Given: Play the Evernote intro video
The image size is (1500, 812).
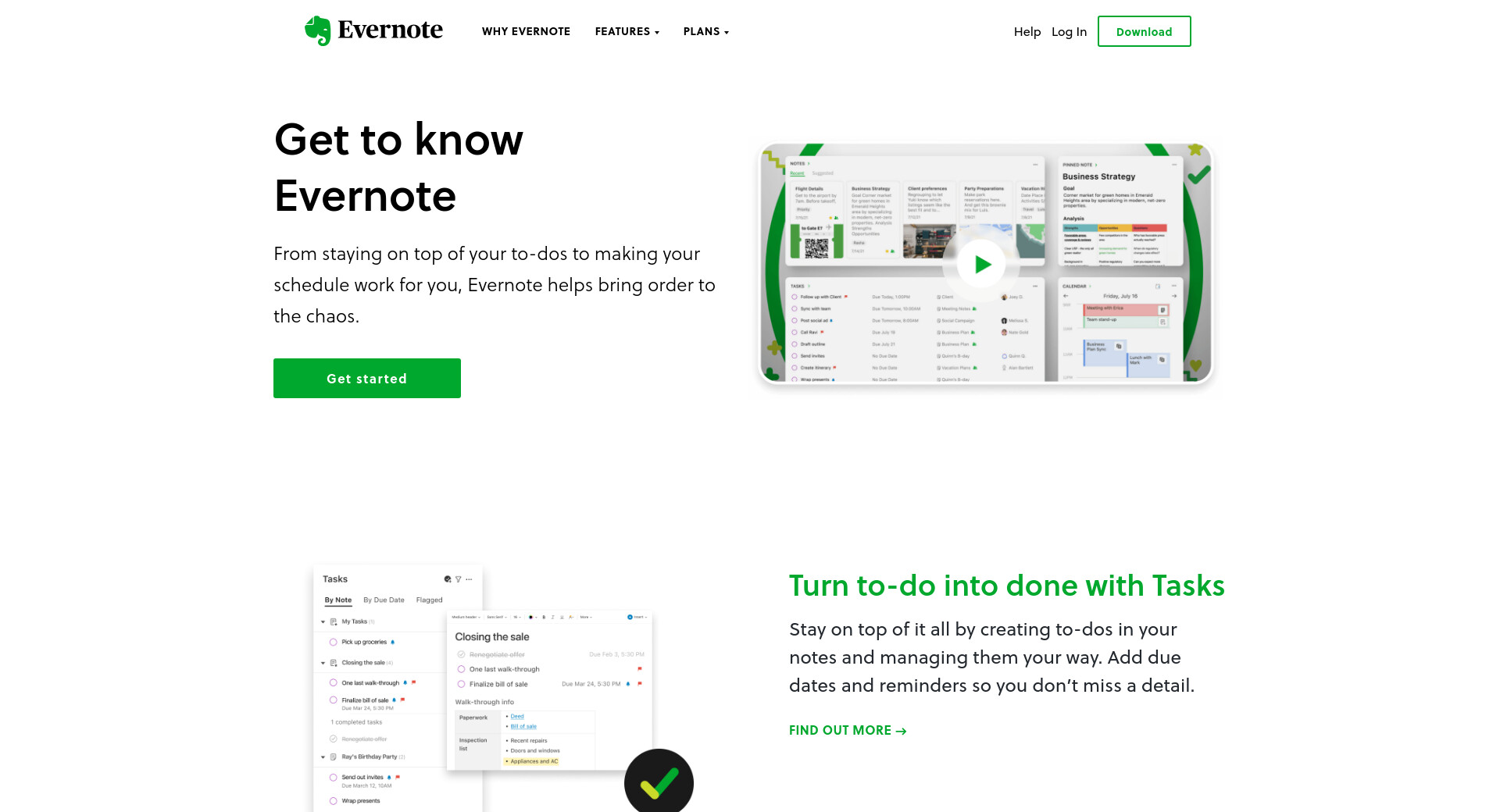Looking at the screenshot, I should coord(982,264).
